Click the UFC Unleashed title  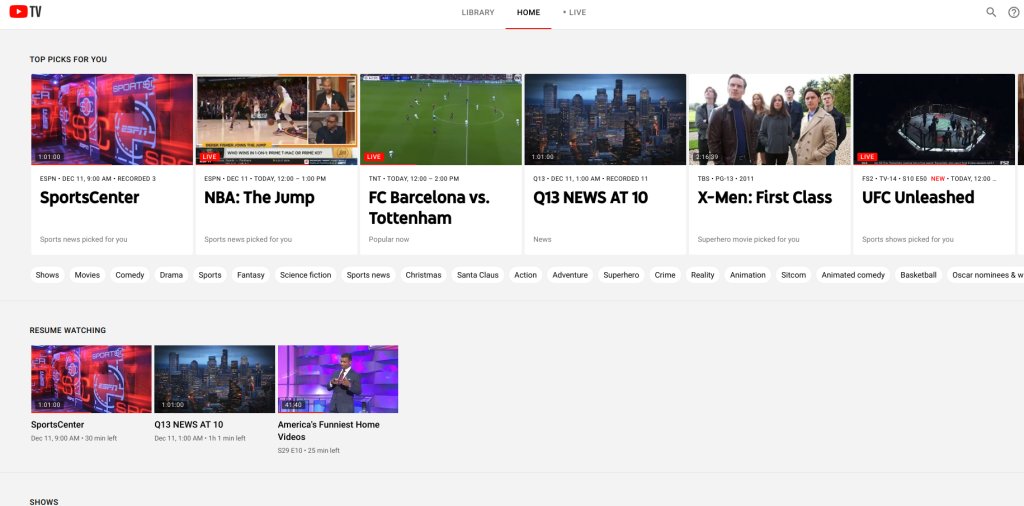(x=918, y=198)
